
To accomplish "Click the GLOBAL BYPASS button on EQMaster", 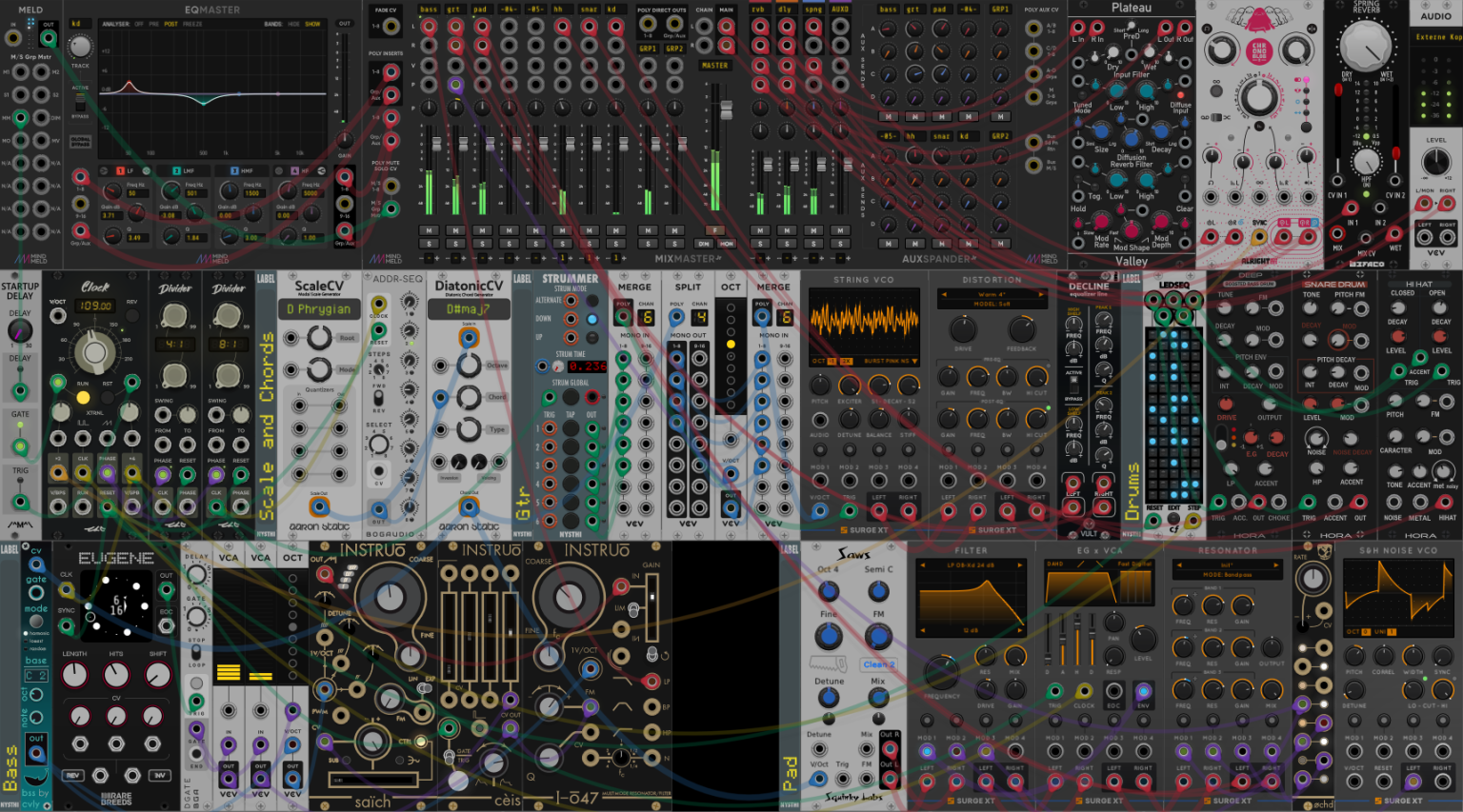I will pos(81,142).
